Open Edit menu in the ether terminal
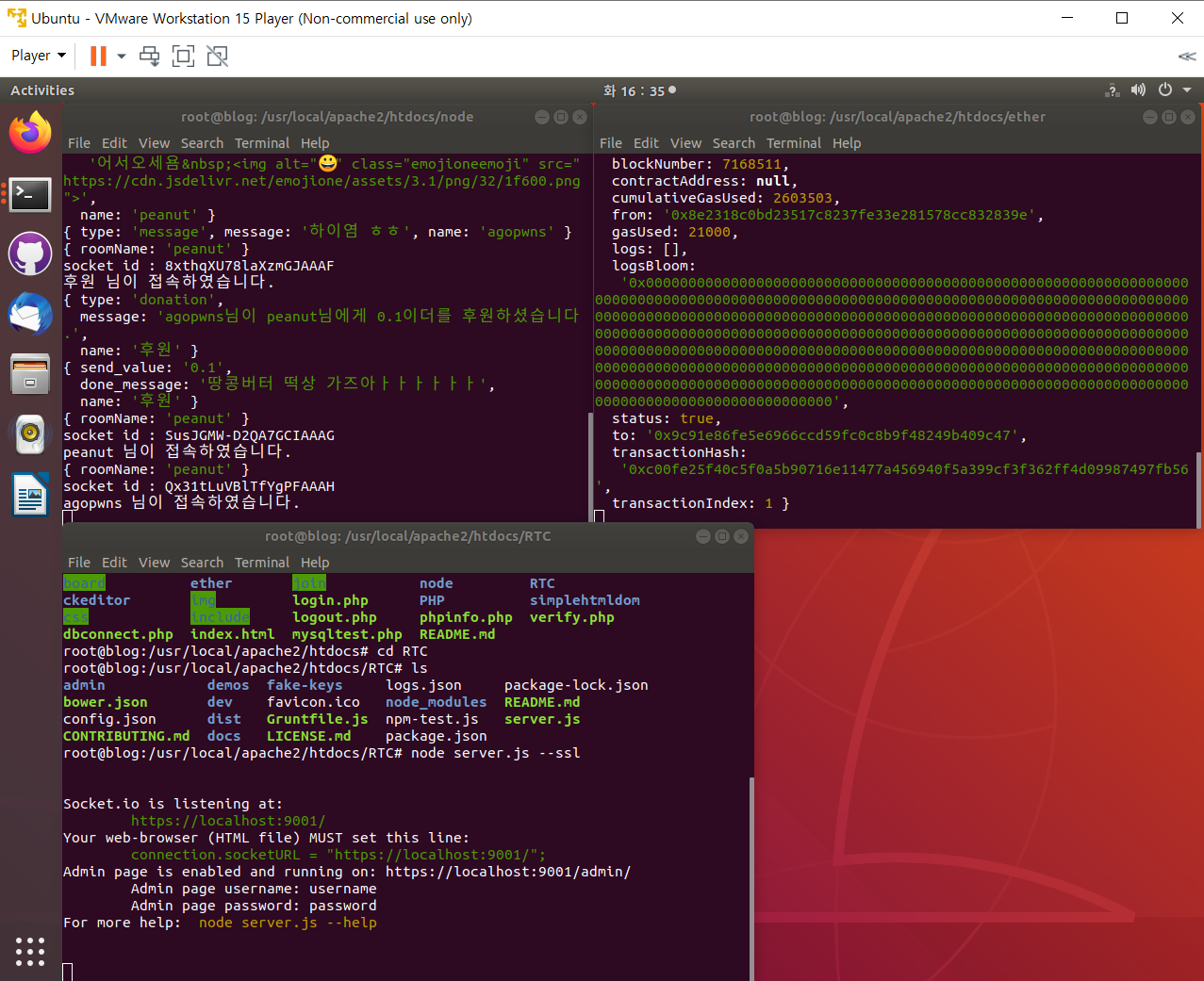The width and height of the screenshot is (1204, 981). [x=646, y=143]
